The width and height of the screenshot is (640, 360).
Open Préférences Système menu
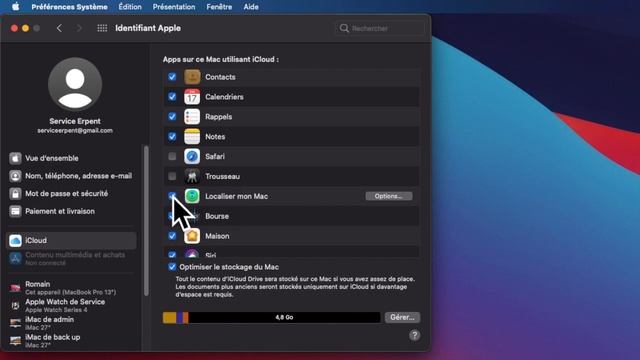tap(69, 7)
